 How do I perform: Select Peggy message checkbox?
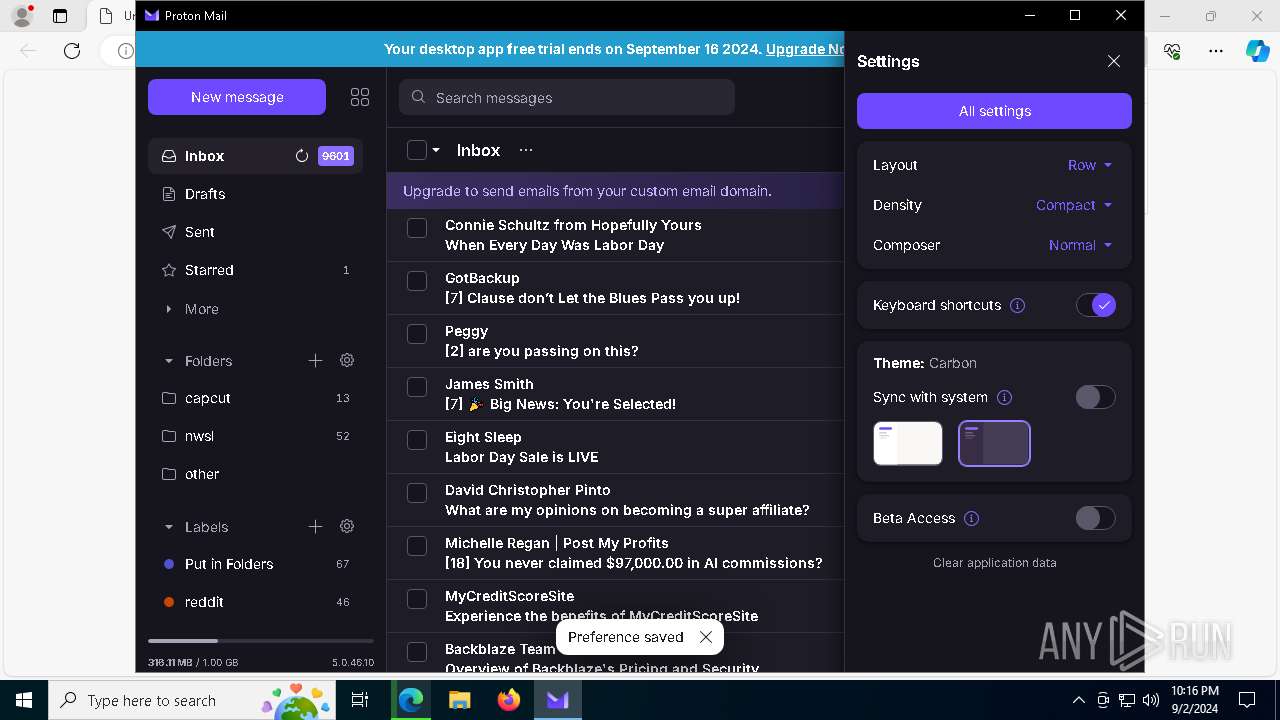pos(417,334)
